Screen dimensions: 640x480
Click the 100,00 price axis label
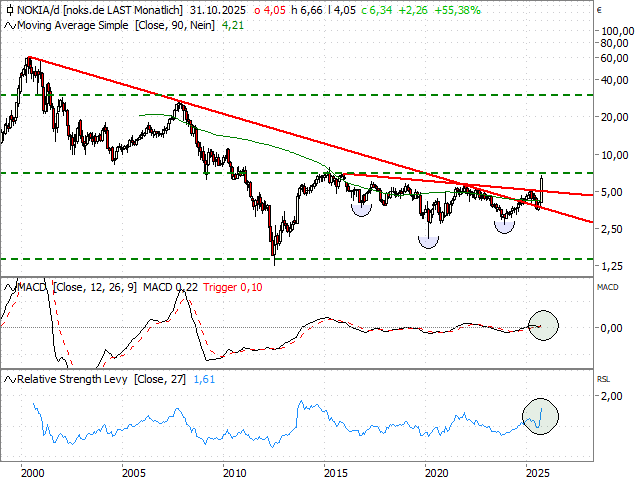618,31
